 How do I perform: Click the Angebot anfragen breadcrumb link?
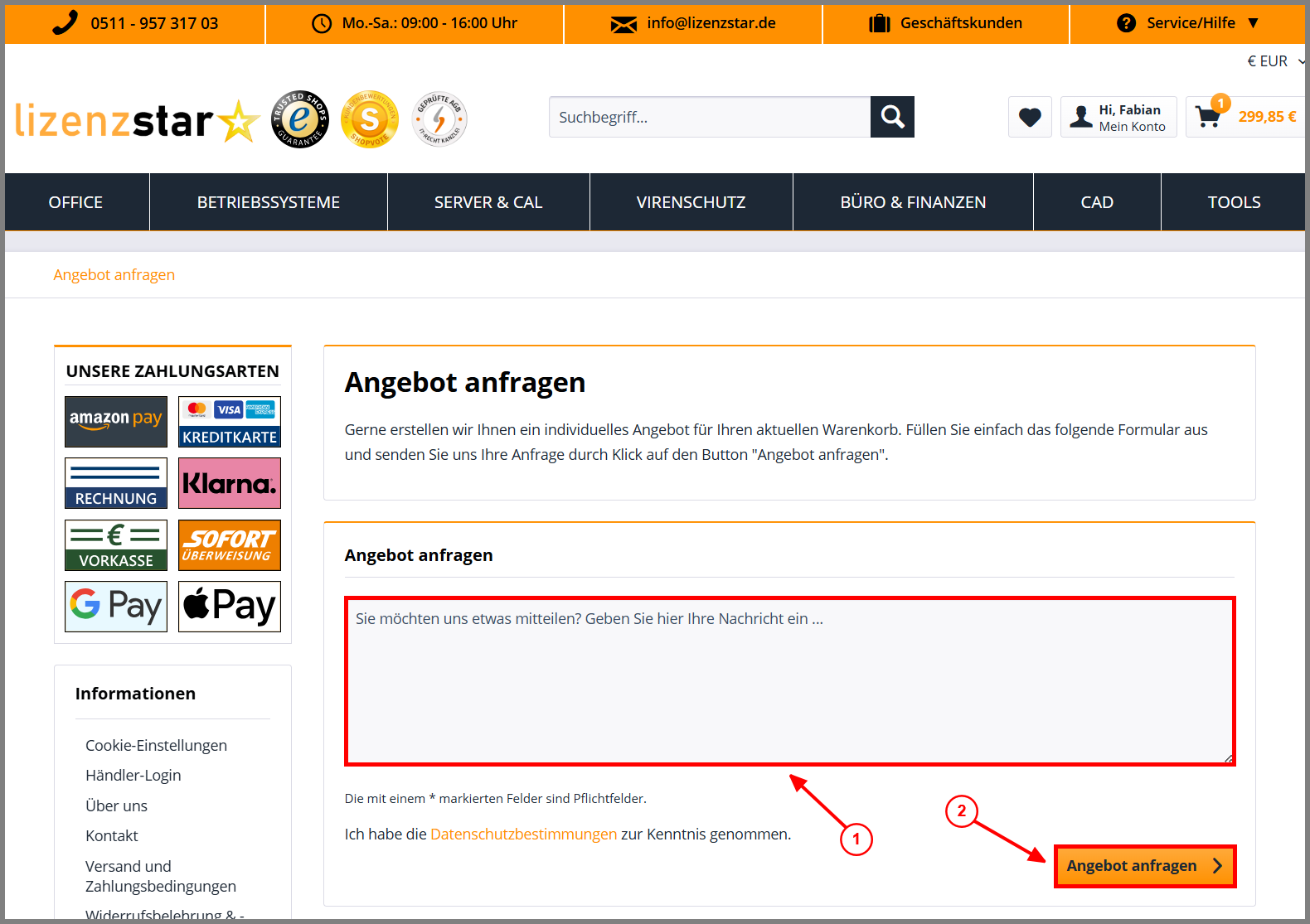[114, 274]
